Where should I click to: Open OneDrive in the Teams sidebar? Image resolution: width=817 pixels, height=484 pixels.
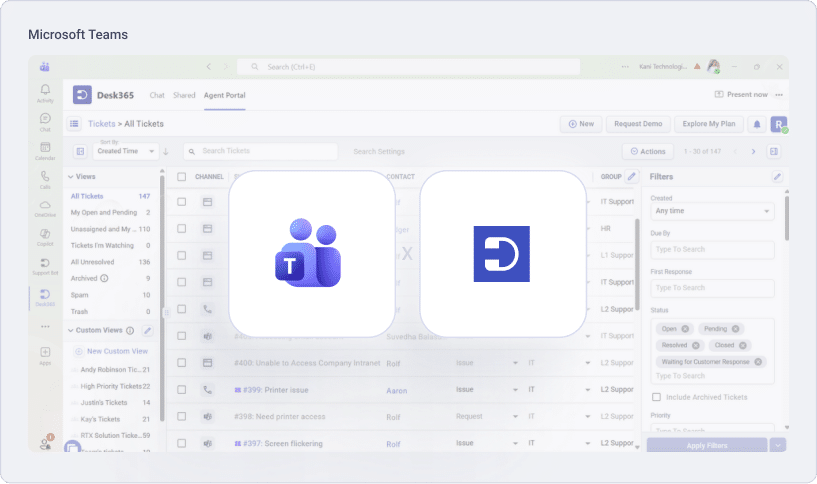[x=45, y=208]
